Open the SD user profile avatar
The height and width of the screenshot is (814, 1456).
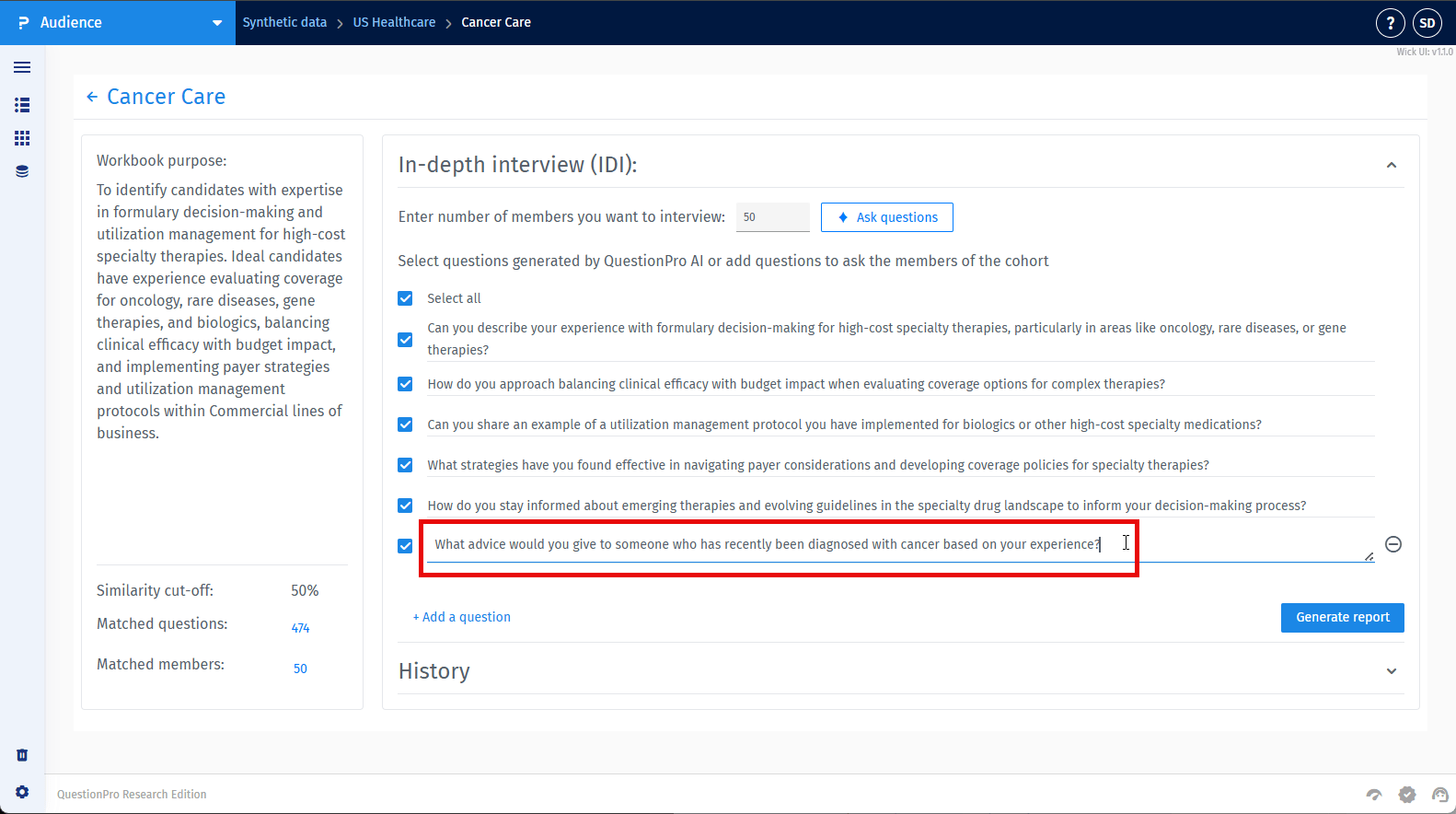(x=1427, y=23)
